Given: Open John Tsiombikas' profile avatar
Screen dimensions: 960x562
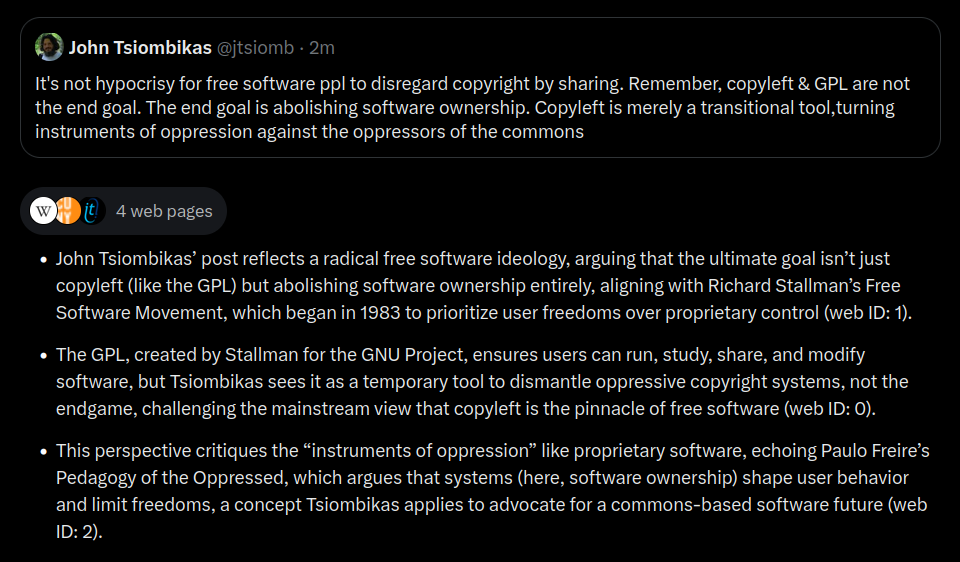Looking at the screenshot, I should 49,47.
